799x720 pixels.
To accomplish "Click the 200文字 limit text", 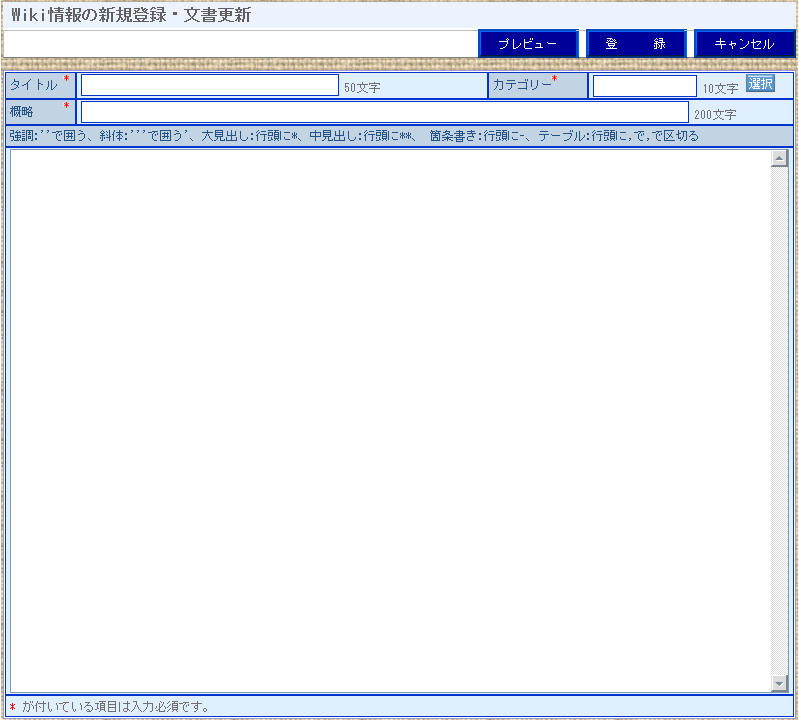I will pyautogui.click(x=715, y=115).
